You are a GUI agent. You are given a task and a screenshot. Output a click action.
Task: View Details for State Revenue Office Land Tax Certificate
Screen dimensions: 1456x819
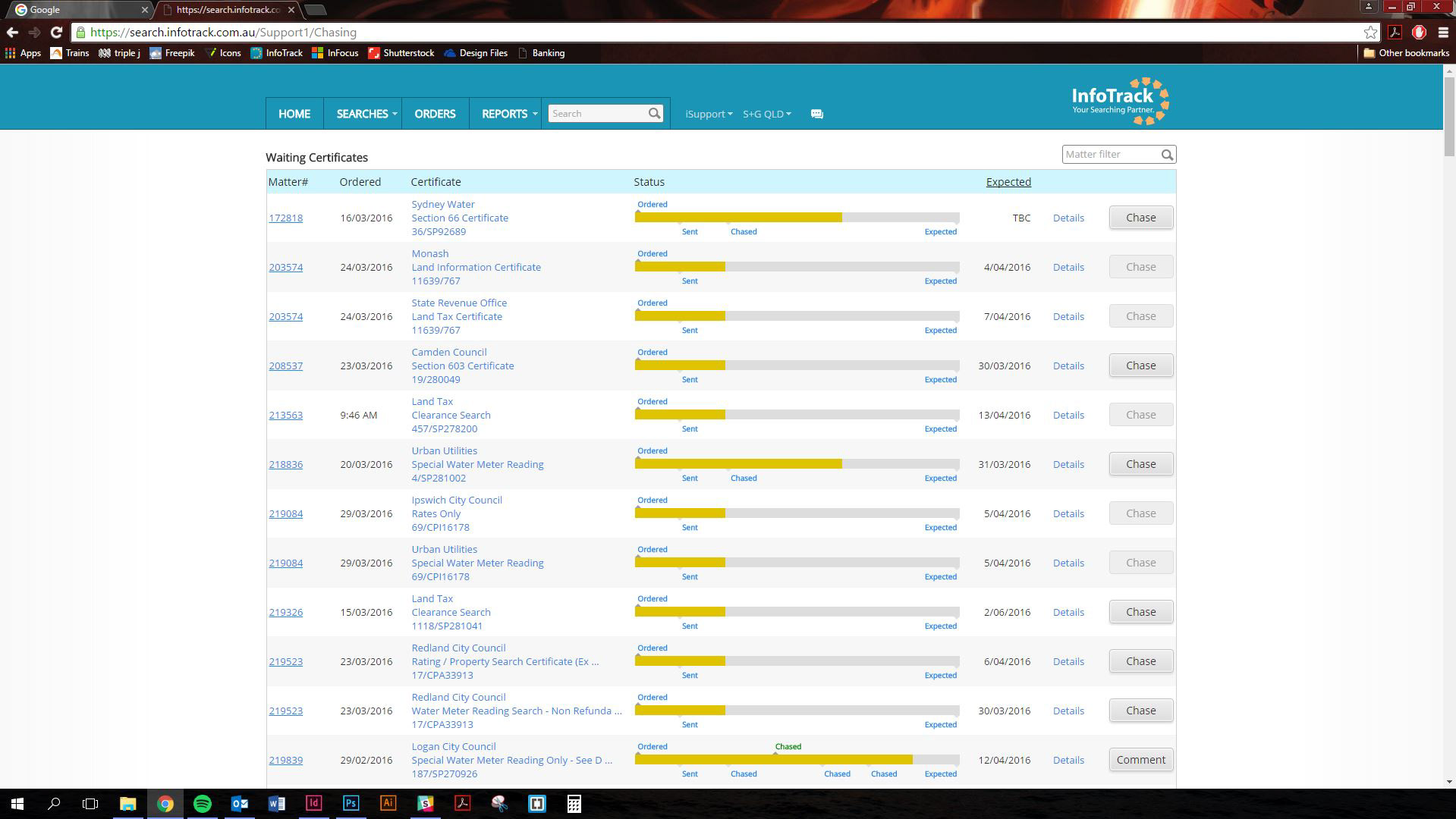pyautogui.click(x=1068, y=317)
